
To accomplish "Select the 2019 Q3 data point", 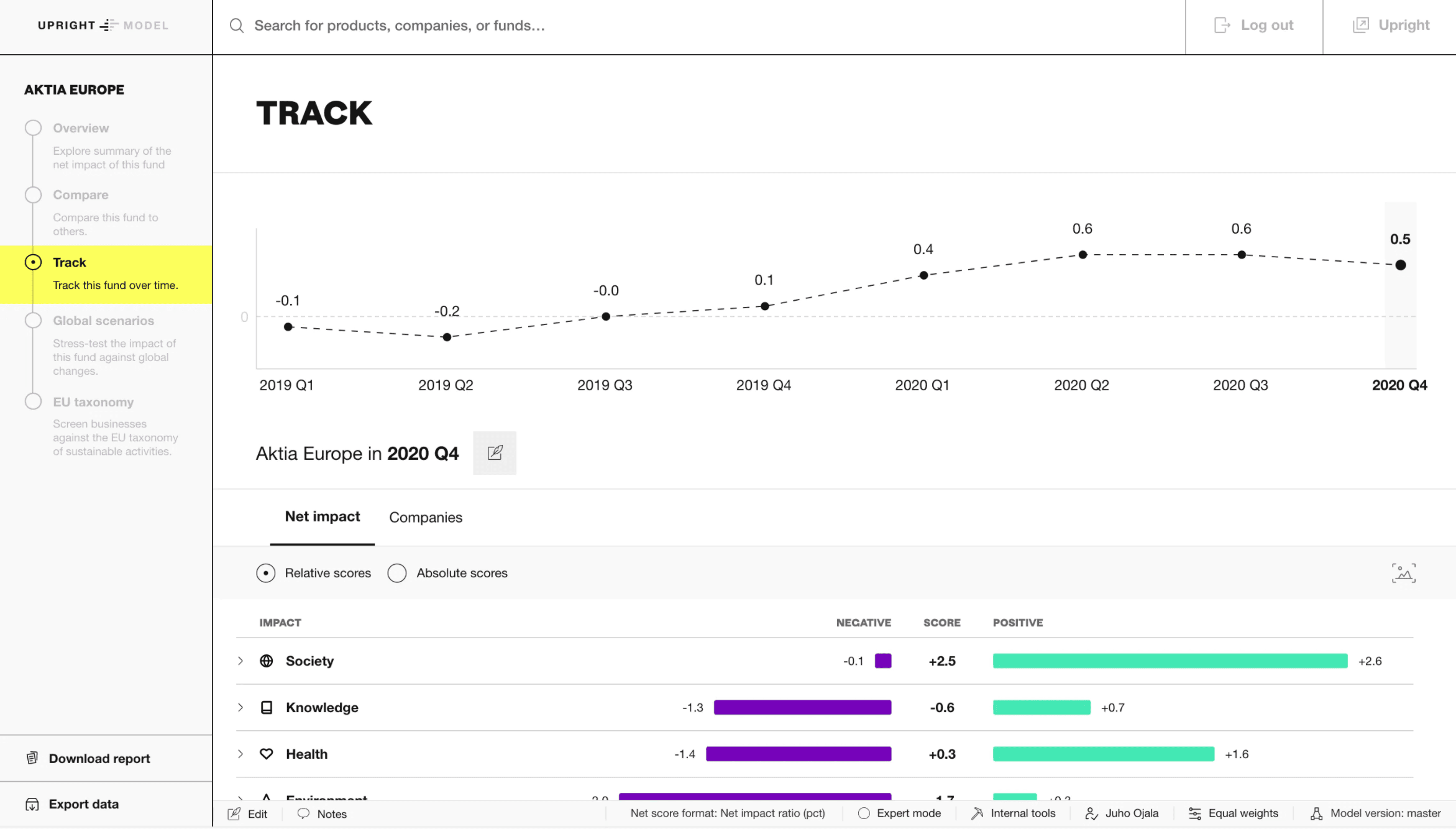I will [x=606, y=316].
